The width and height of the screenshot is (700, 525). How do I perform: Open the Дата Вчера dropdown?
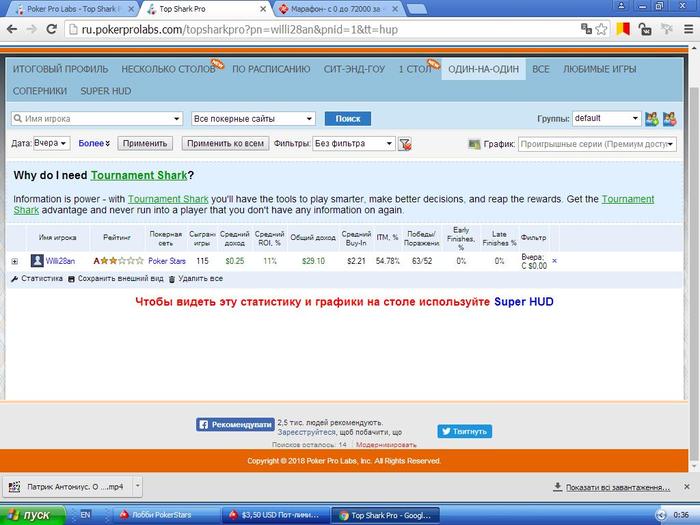point(51,143)
